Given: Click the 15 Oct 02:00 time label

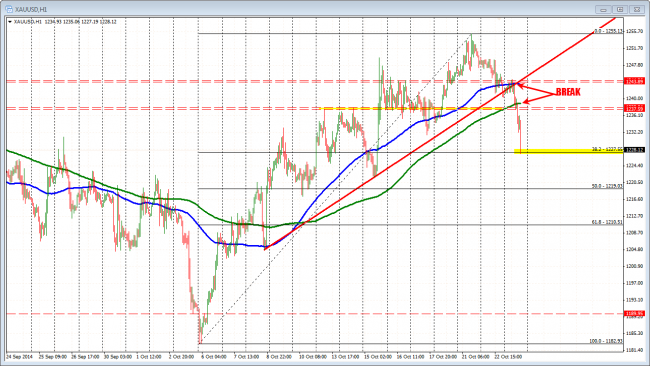Looking at the screenshot, I should (x=378, y=356).
